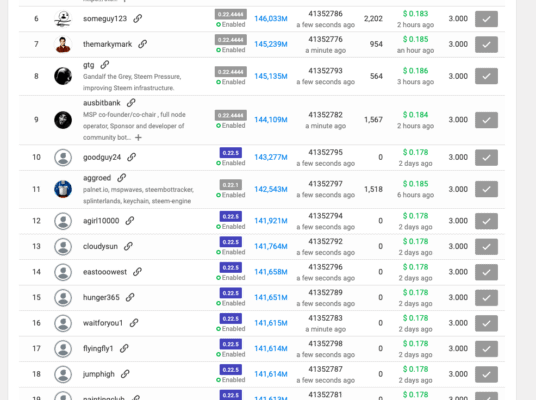Open aggroed witness name link

[x=97, y=178]
